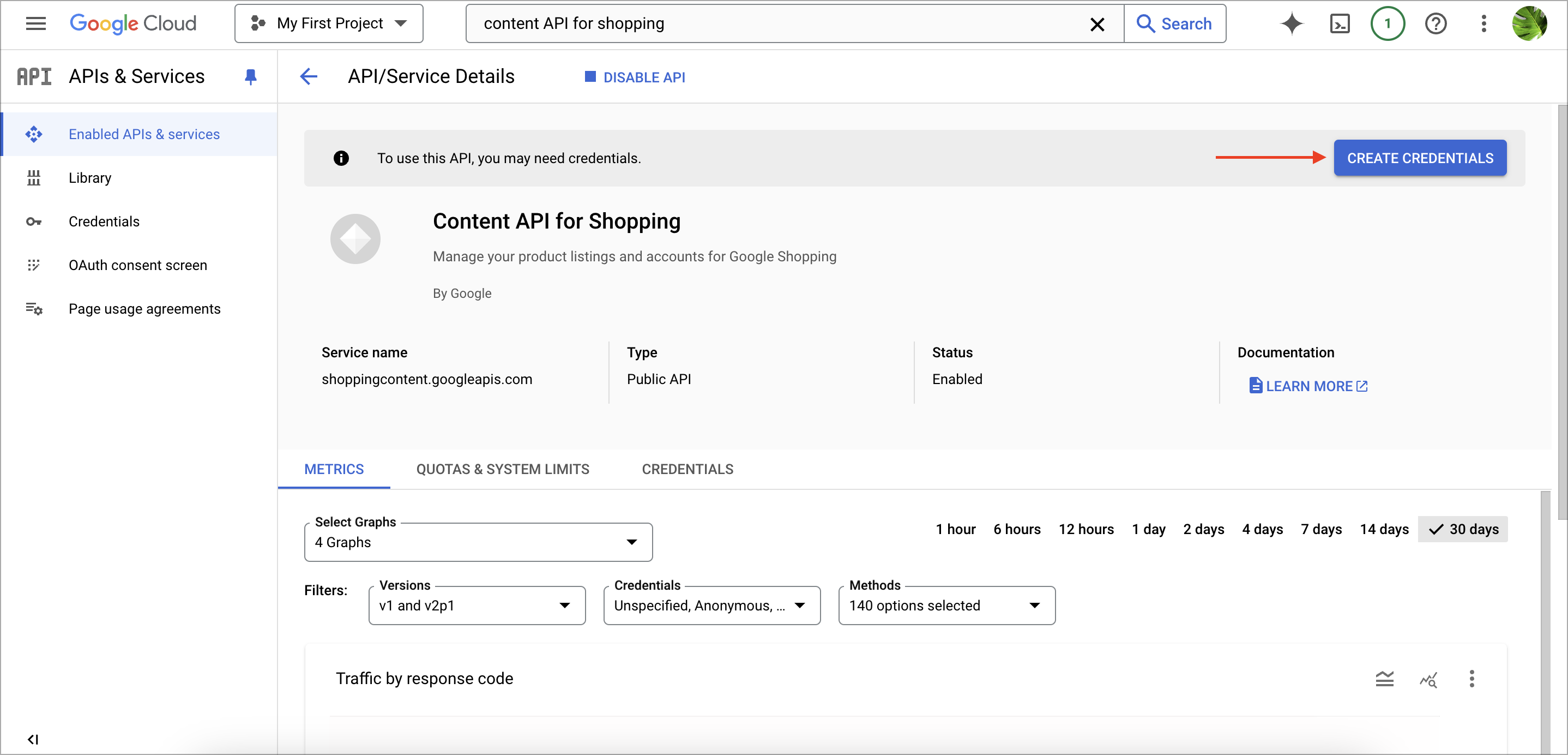Click the Page usage agreements icon

click(x=34, y=309)
